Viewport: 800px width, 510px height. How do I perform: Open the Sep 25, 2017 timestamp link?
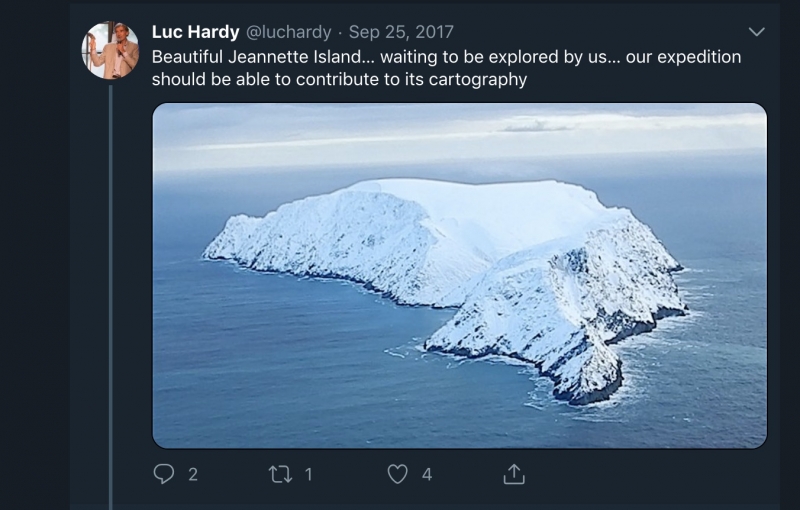400,32
